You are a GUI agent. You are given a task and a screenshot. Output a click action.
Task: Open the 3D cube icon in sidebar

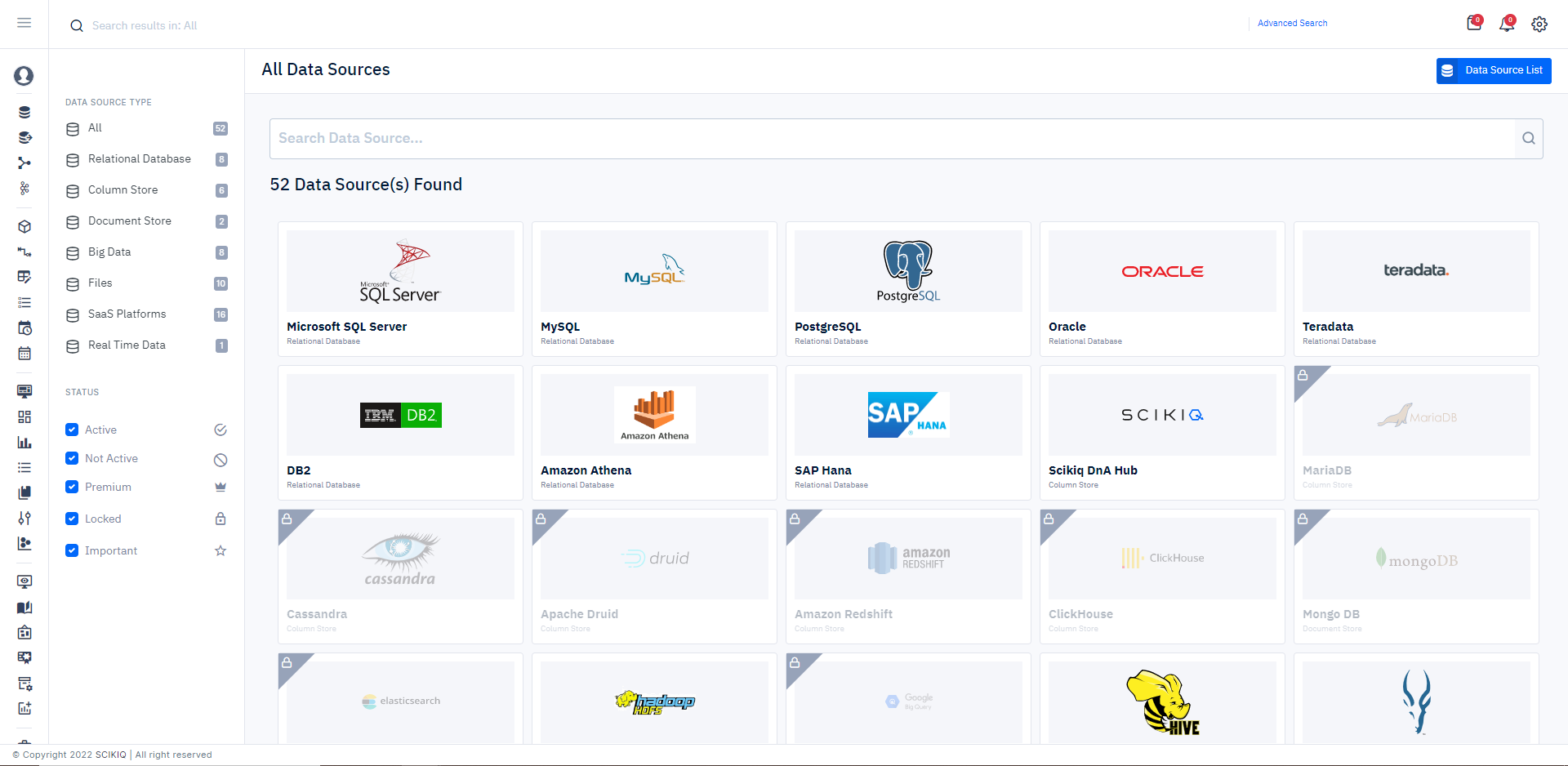coord(24,226)
